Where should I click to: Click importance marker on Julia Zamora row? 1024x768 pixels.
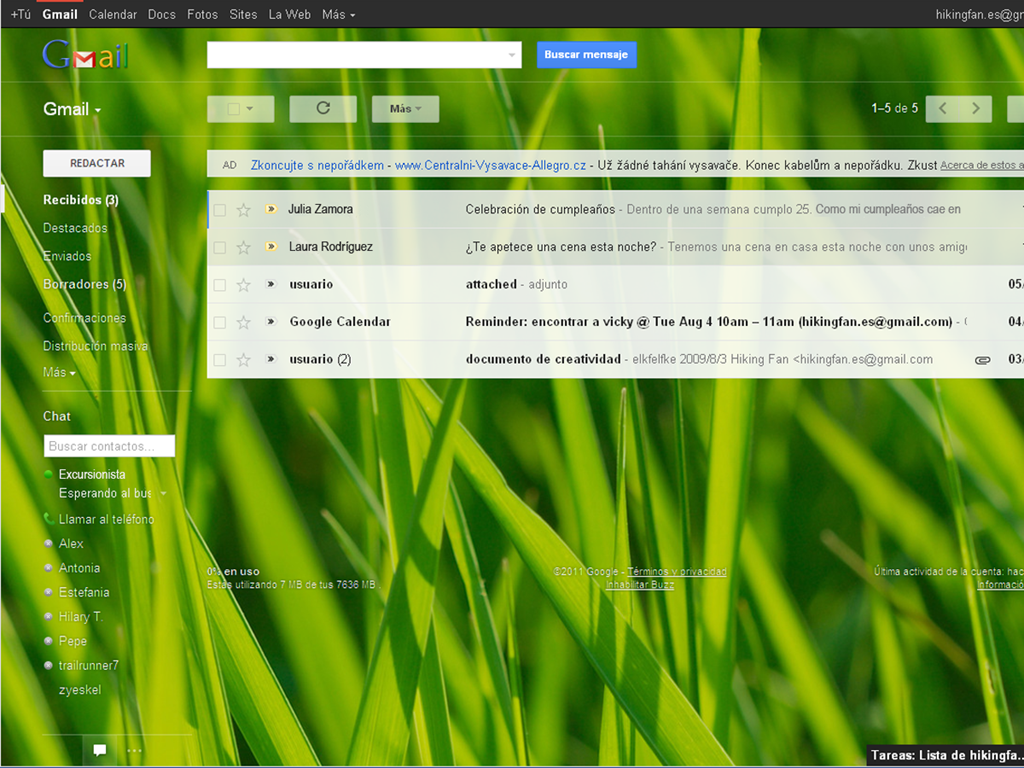271,209
